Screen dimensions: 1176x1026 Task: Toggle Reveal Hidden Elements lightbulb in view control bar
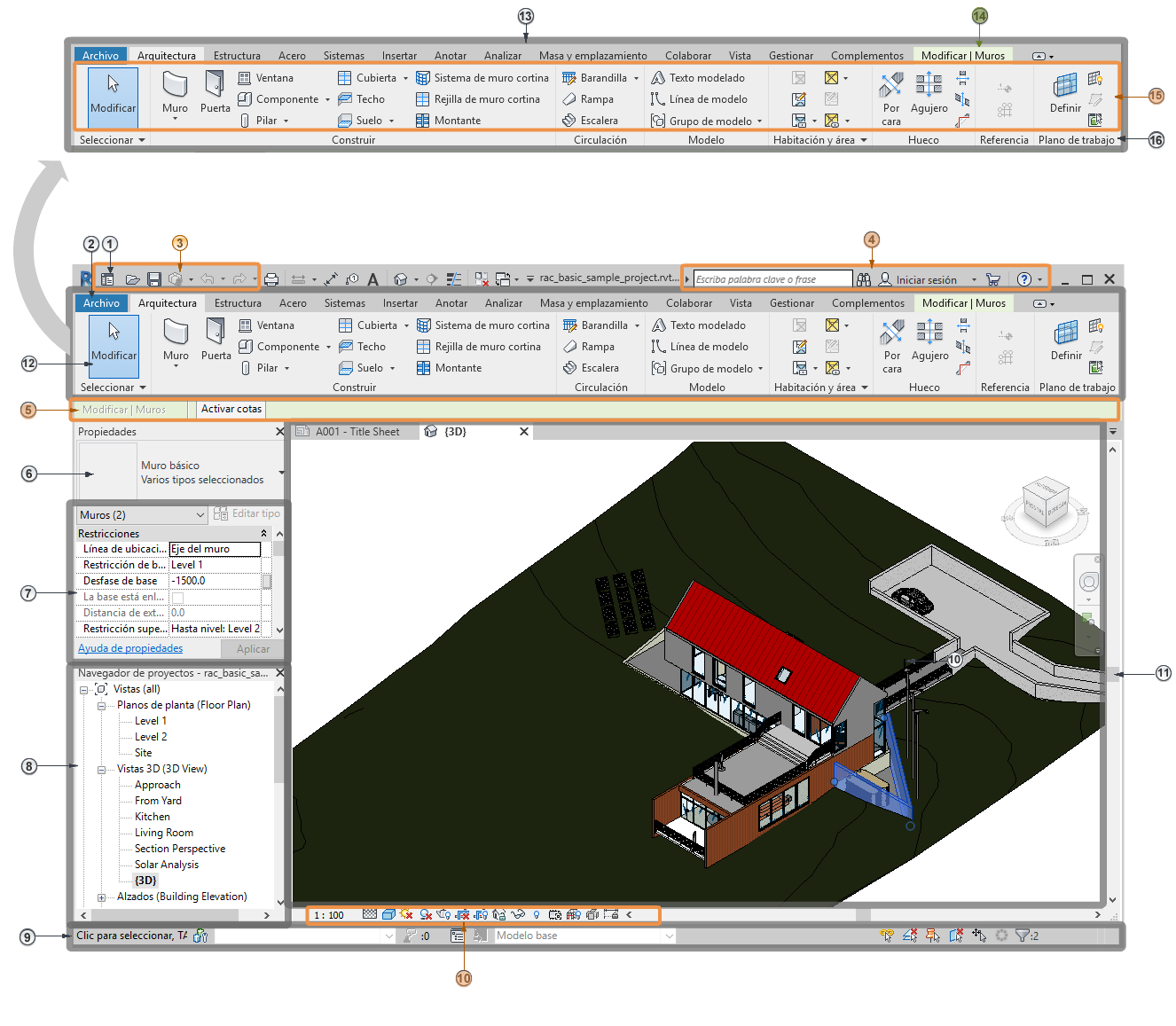click(537, 914)
